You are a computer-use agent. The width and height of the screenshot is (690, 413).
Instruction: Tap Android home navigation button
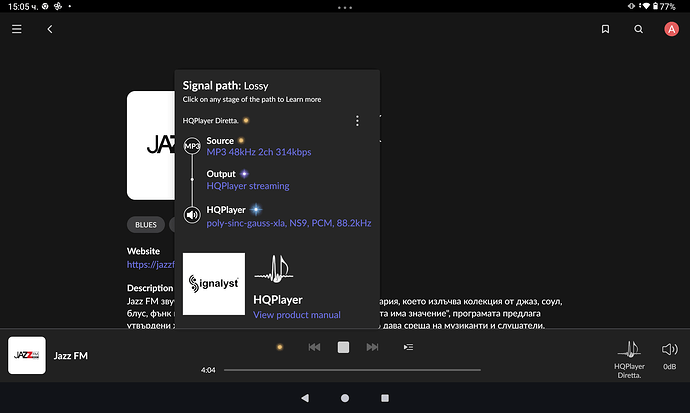coord(345,398)
